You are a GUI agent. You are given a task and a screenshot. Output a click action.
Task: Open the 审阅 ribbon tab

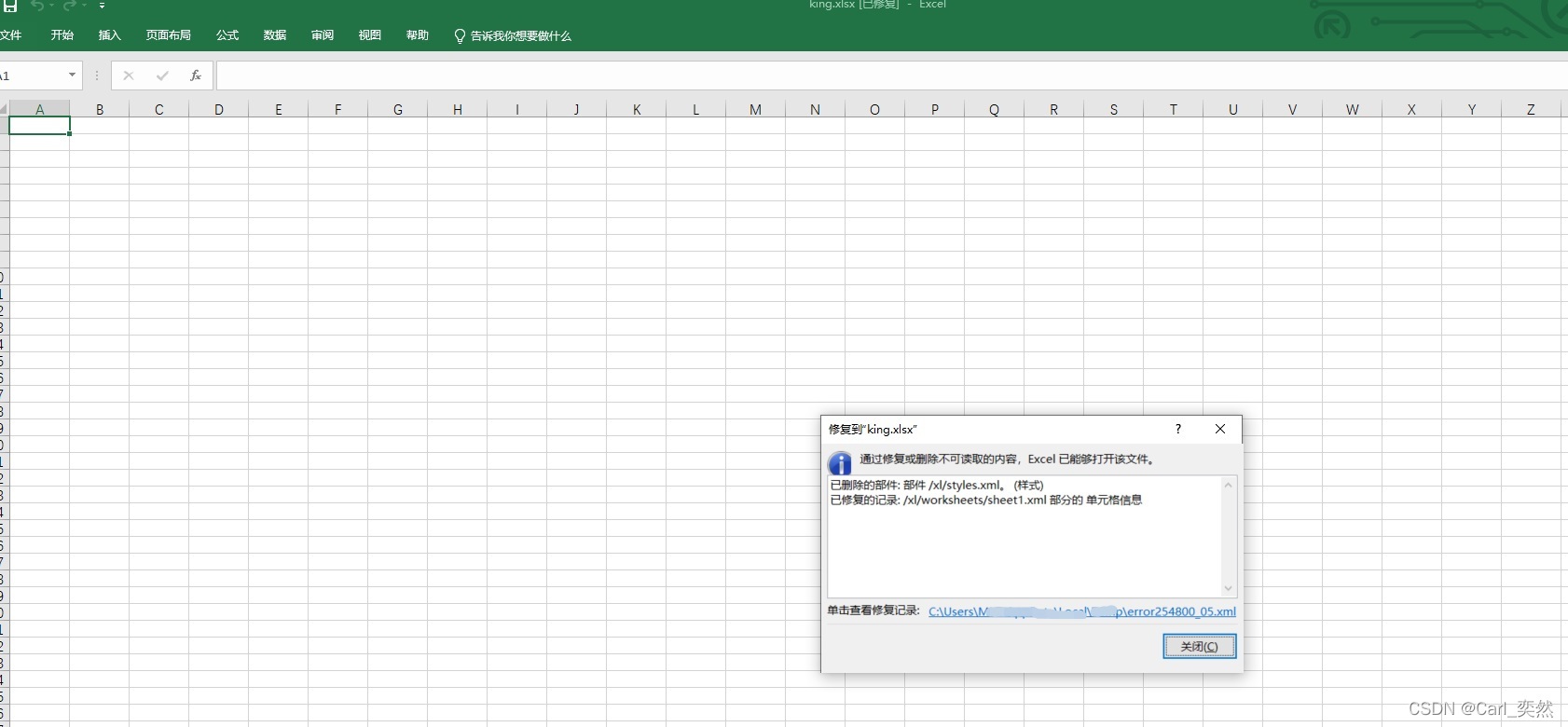[x=323, y=35]
